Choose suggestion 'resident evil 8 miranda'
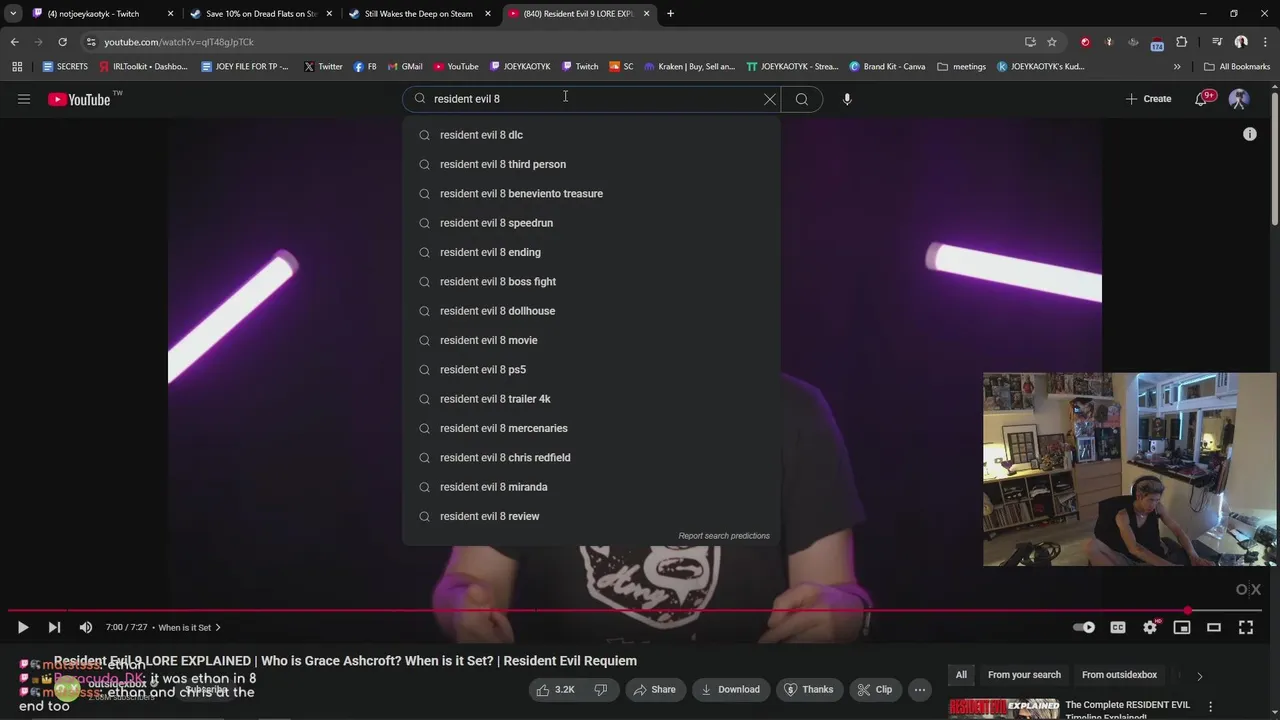1280x720 pixels. point(591,487)
